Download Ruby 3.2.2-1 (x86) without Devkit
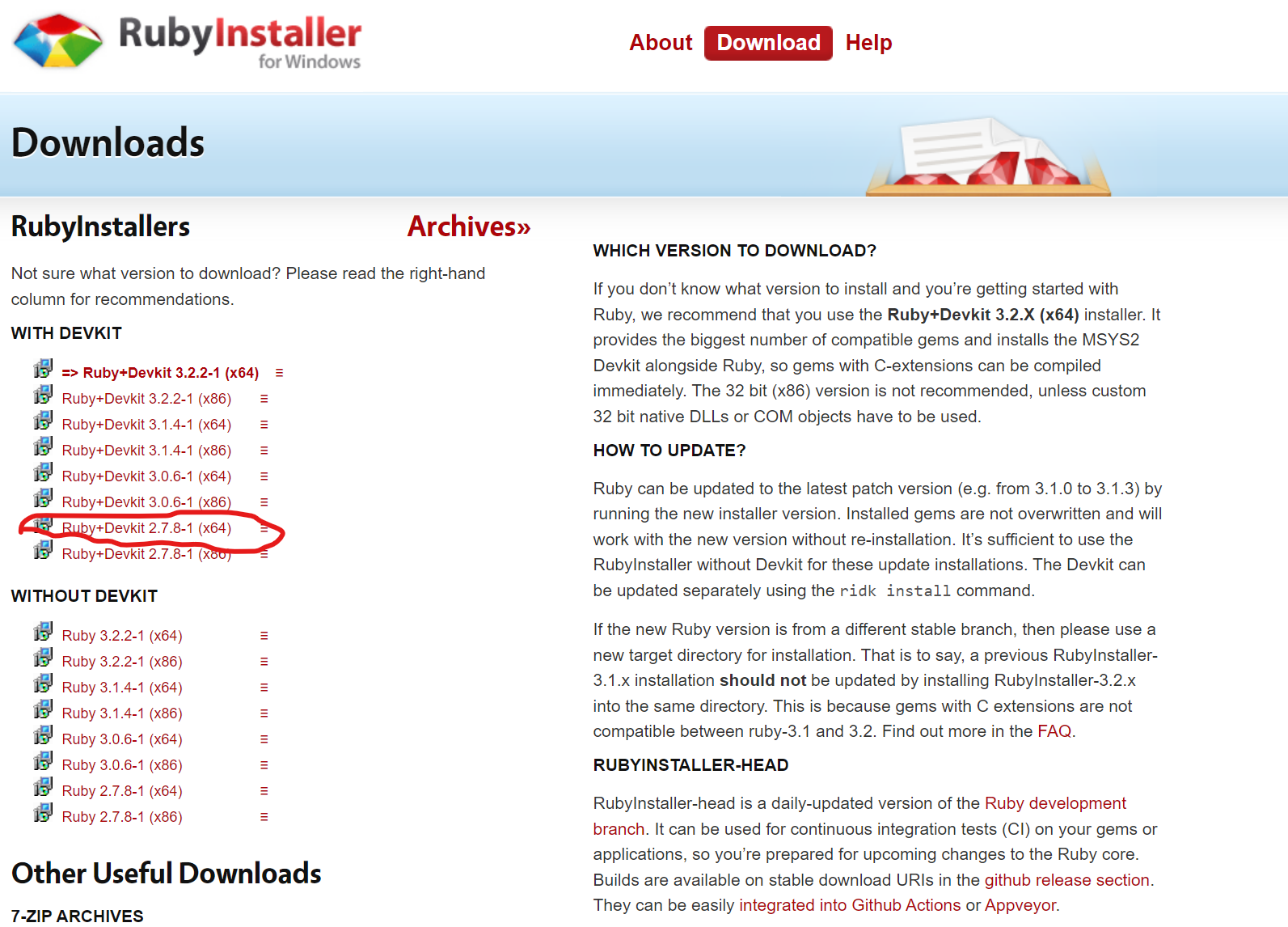This screenshot has height=927, width=1288. (x=122, y=662)
